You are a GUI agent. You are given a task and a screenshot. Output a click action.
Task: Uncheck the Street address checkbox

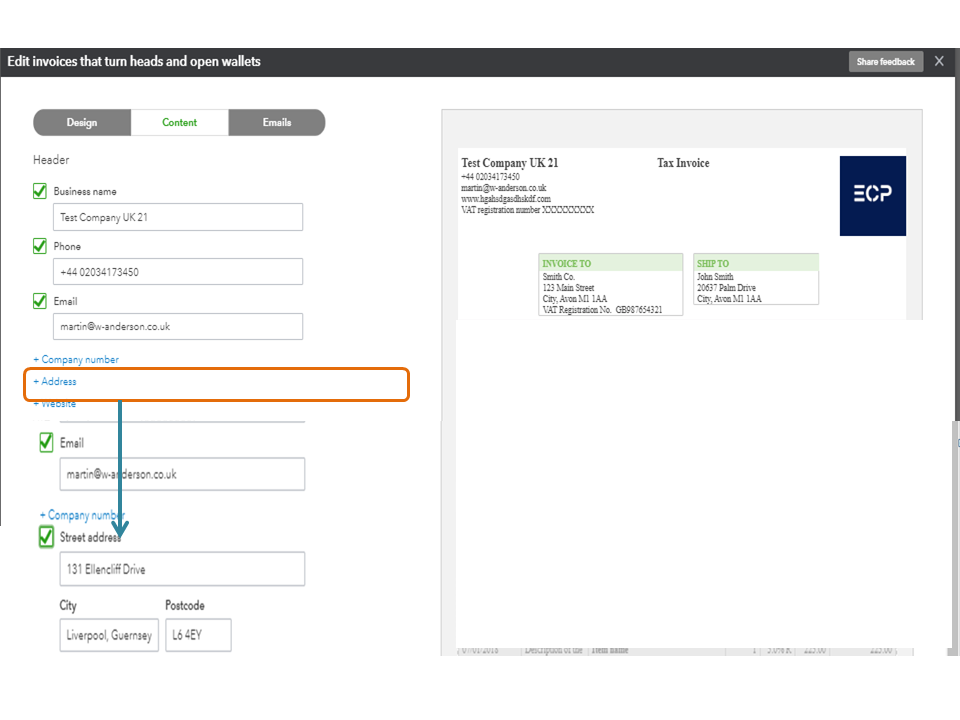tap(46, 537)
